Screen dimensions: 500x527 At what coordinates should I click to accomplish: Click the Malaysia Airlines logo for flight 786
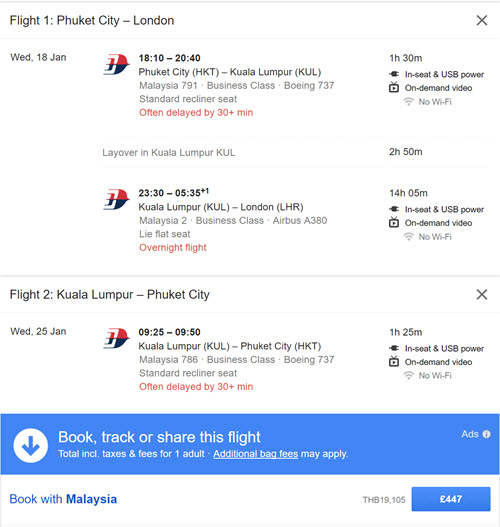pos(116,338)
